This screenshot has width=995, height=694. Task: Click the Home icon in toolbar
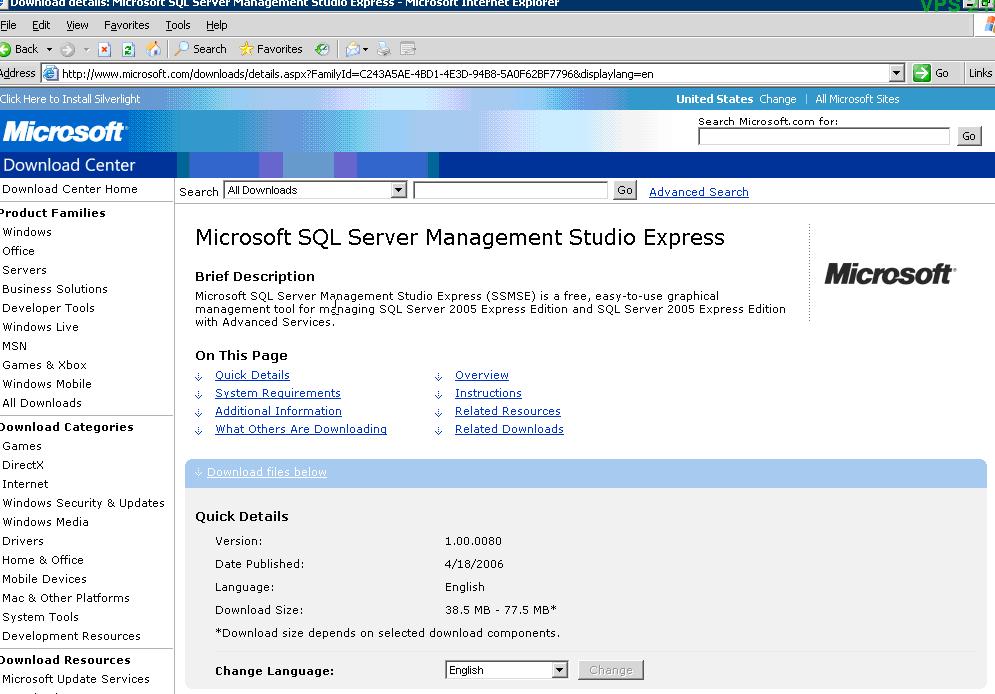[154, 49]
